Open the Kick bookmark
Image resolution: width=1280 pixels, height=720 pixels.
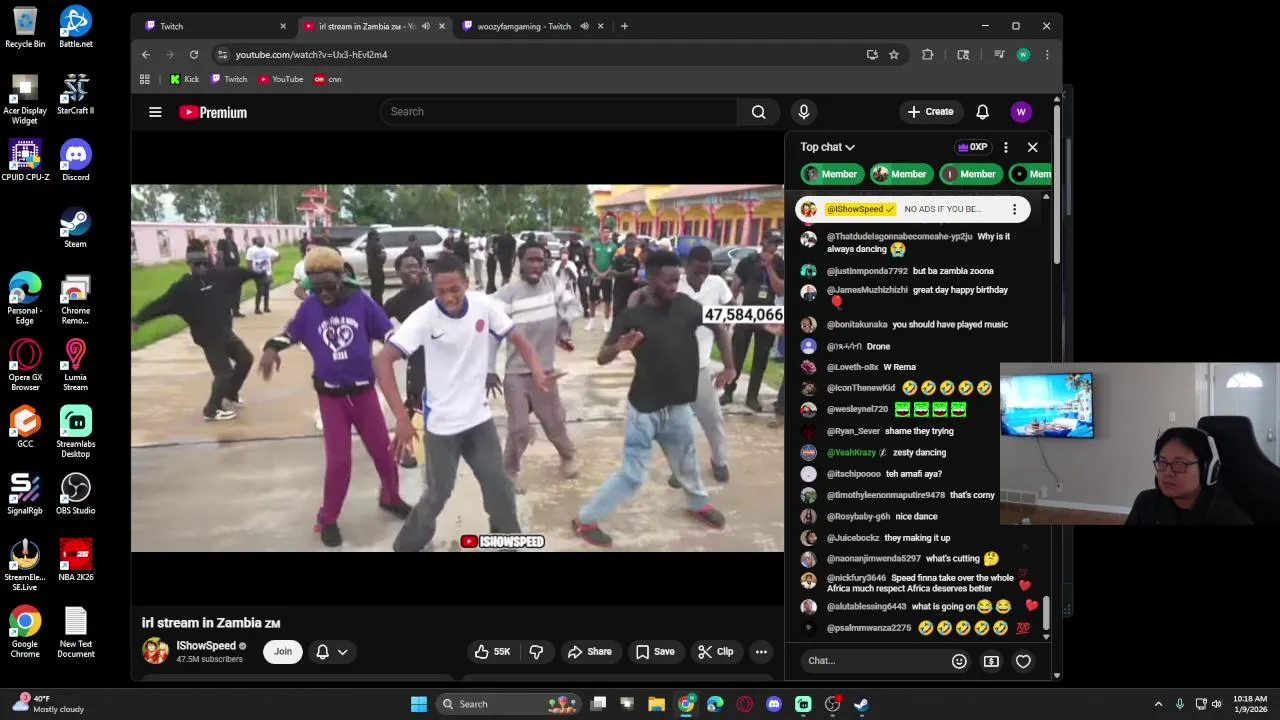[x=184, y=79]
